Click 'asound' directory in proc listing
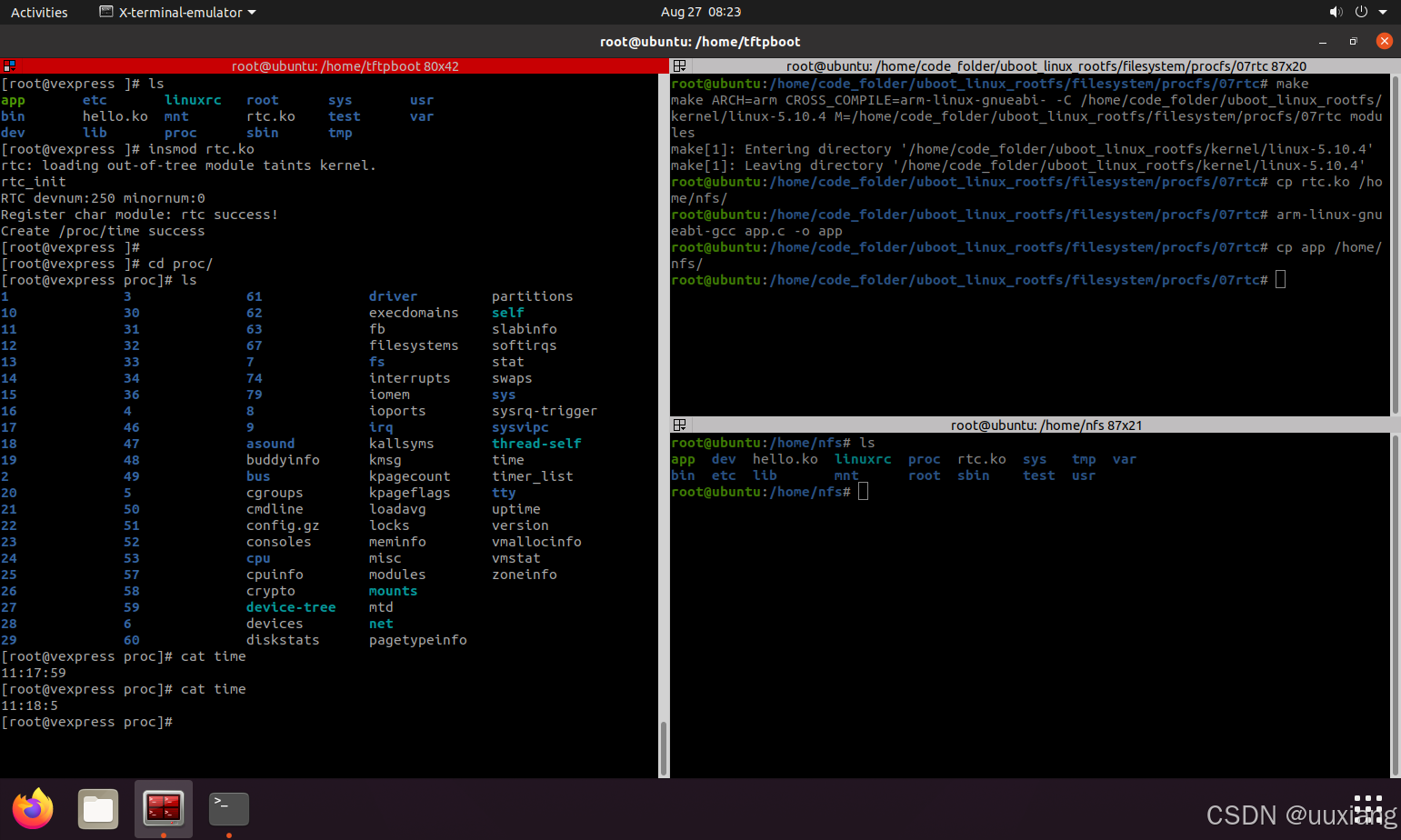Screen dimensions: 1401x840 (x=271, y=444)
